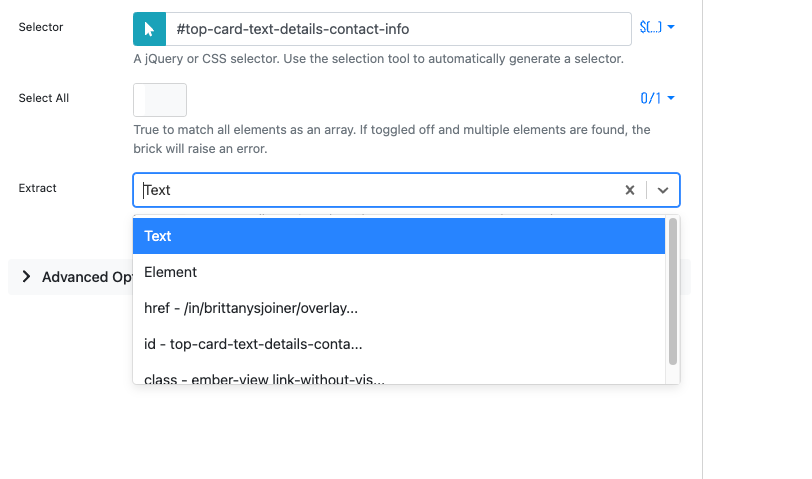Collapse the Extract list via chevron arrow
This screenshot has height=479, width=812.
pos(663,190)
